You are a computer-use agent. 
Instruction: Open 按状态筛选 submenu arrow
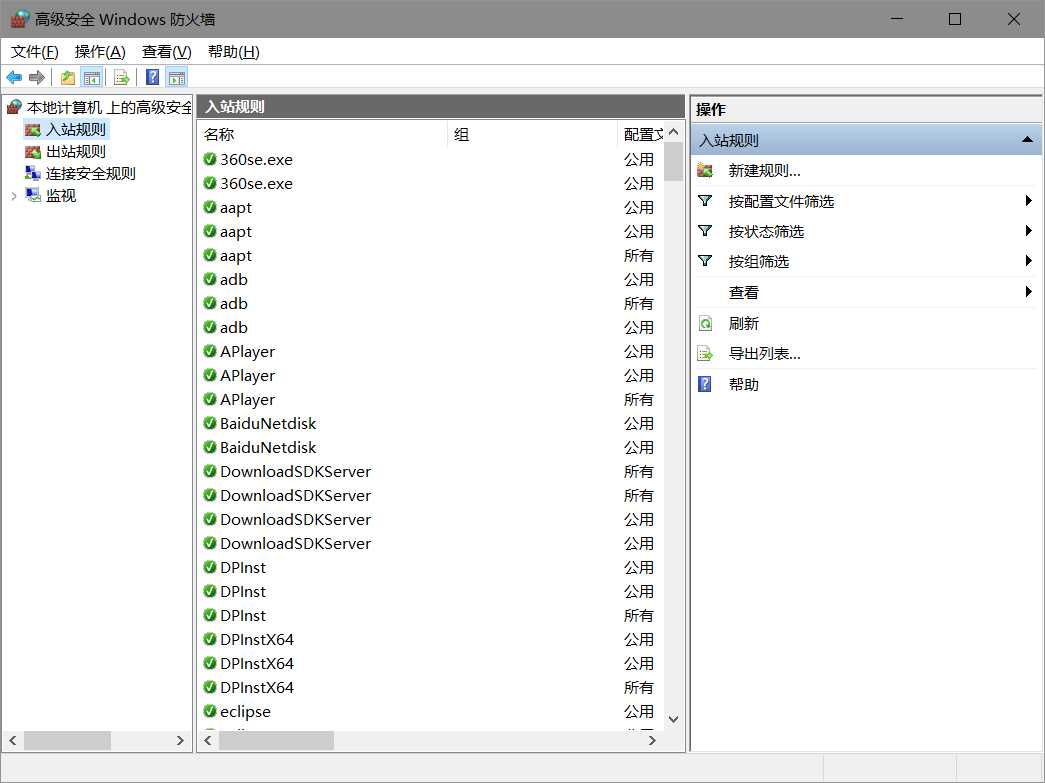point(1028,231)
